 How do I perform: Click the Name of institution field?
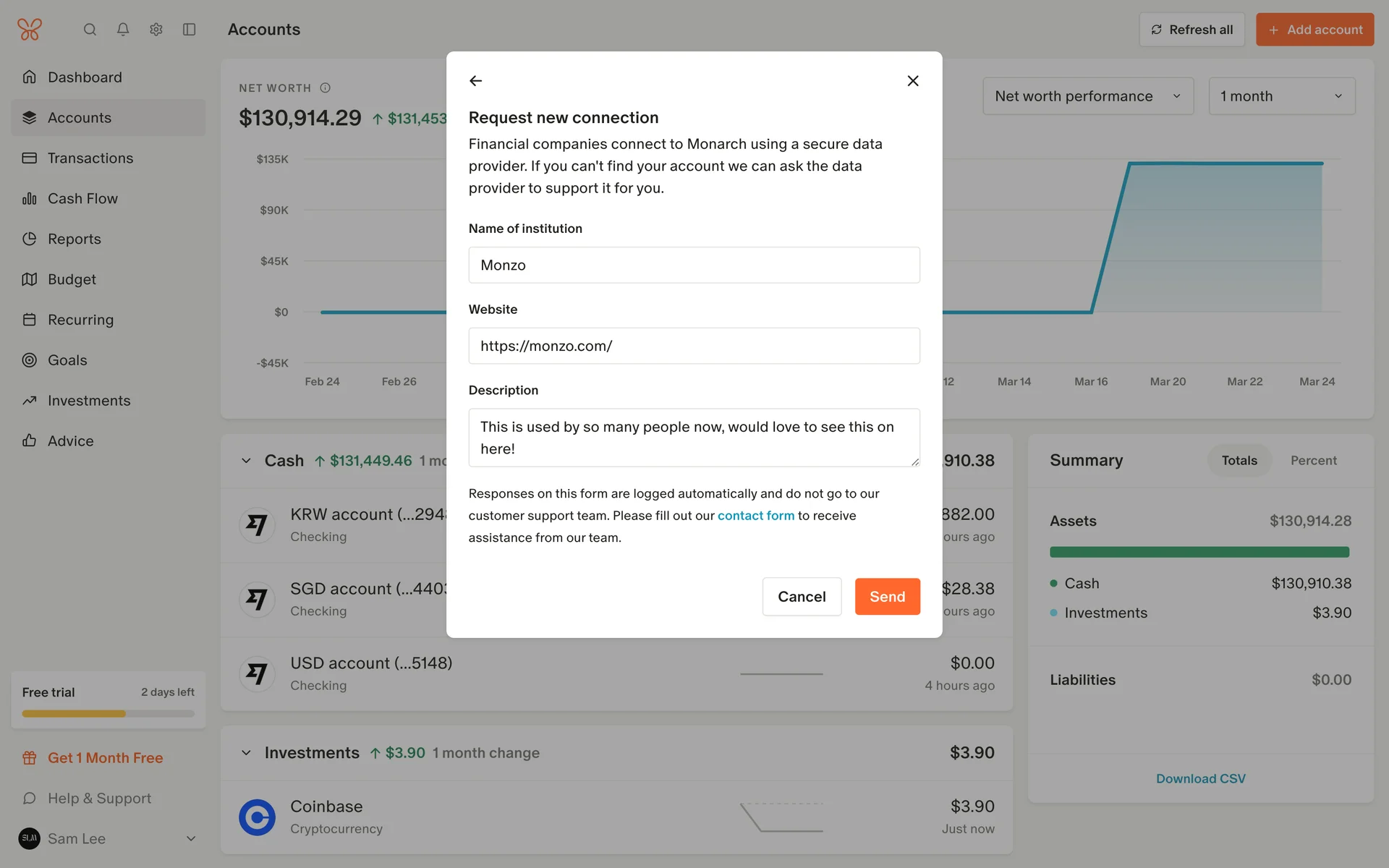click(x=694, y=265)
